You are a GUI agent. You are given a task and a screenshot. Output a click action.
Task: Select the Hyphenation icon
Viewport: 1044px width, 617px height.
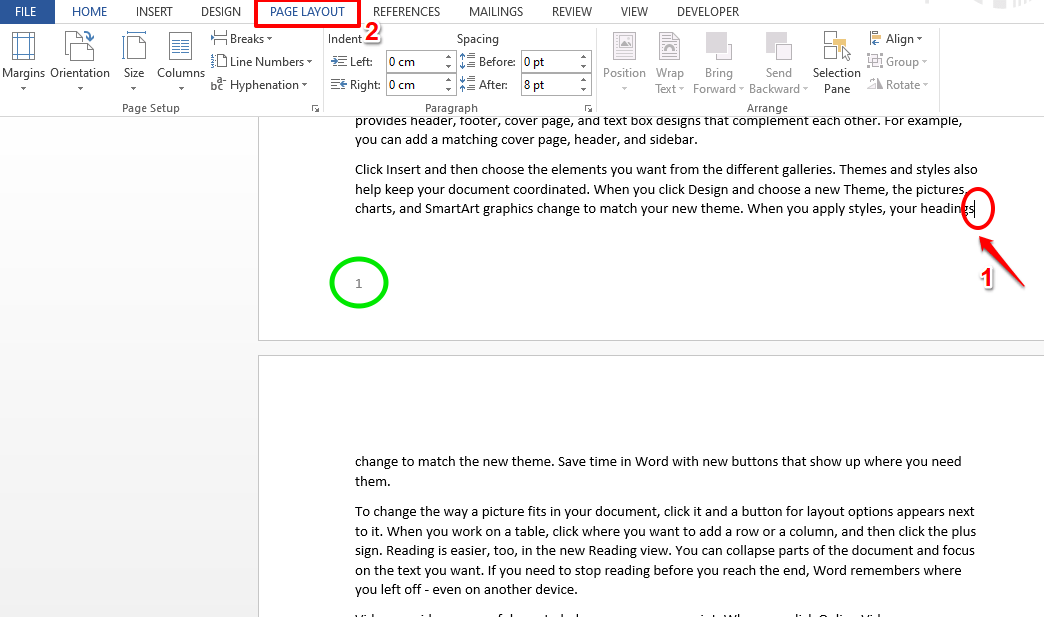(259, 84)
